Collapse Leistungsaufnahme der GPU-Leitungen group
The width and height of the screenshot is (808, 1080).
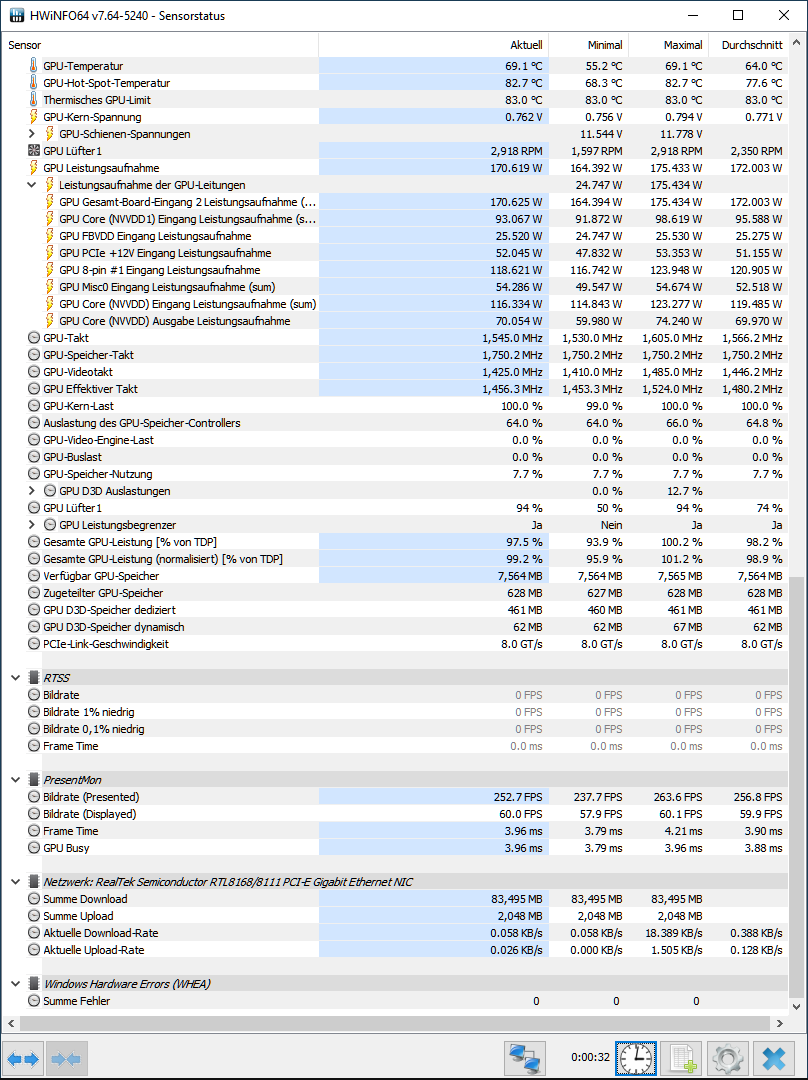[32, 185]
